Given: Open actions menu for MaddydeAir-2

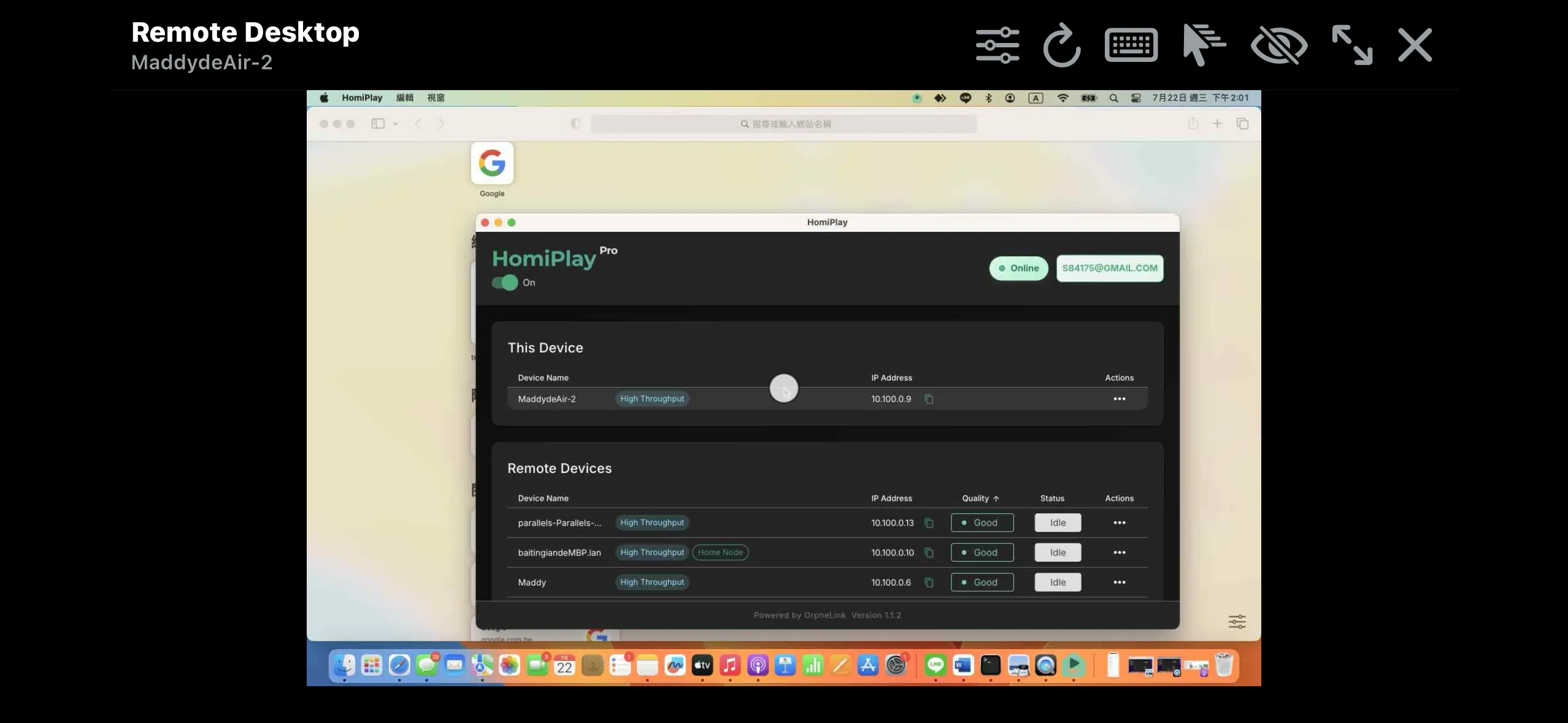Looking at the screenshot, I should [1120, 399].
